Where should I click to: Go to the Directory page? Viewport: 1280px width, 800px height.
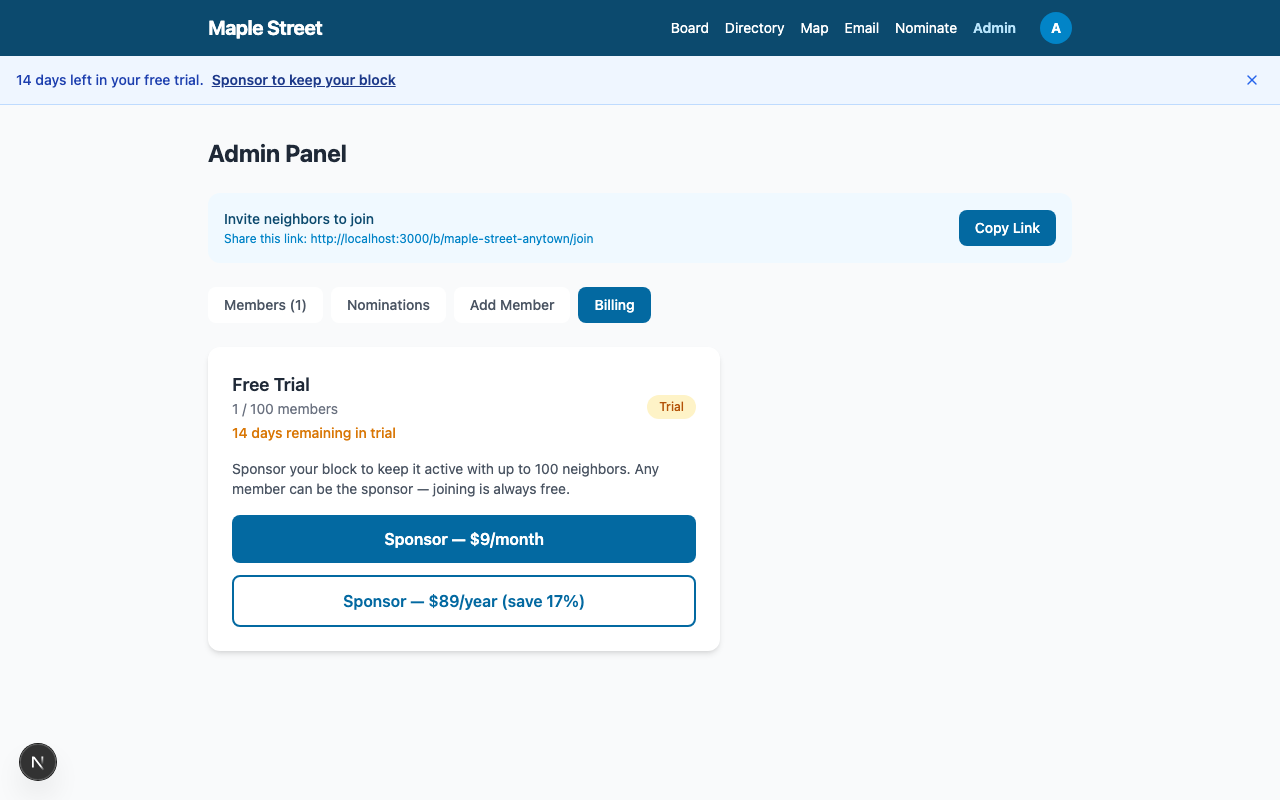point(754,28)
